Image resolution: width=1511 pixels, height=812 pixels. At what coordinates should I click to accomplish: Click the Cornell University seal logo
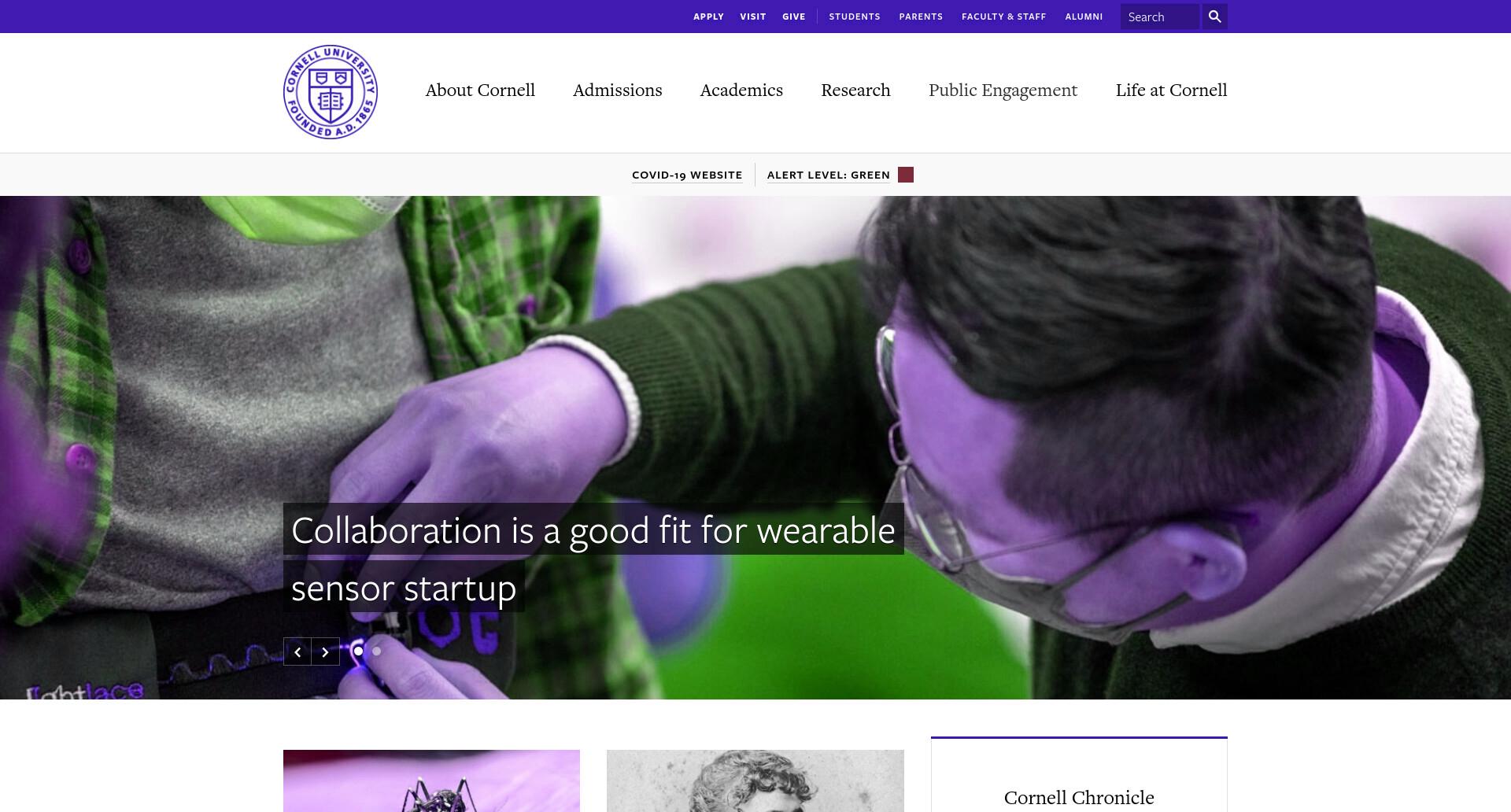click(331, 92)
